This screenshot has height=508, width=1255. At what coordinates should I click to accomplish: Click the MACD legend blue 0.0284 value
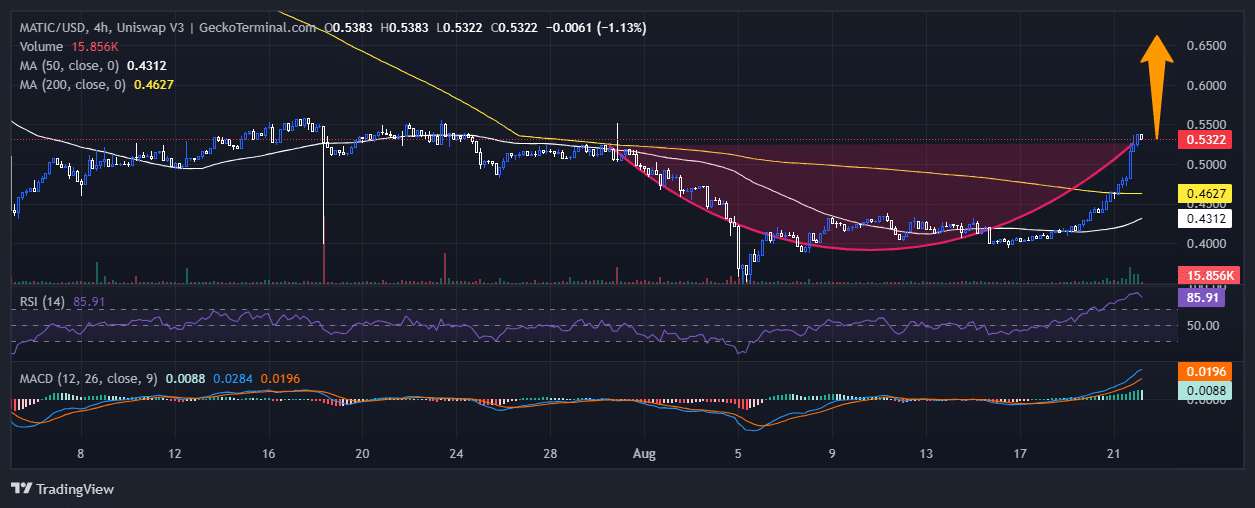pyautogui.click(x=233, y=379)
